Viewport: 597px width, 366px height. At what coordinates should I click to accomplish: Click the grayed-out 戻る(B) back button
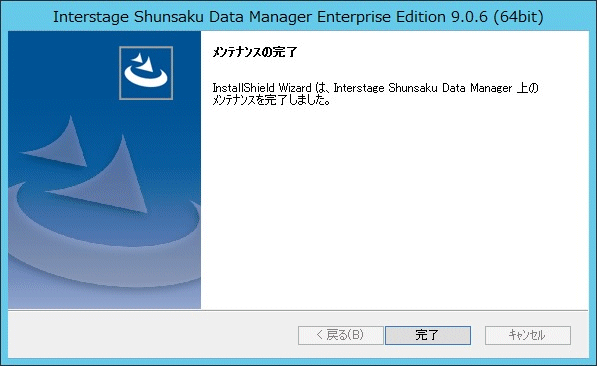(x=340, y=335)
